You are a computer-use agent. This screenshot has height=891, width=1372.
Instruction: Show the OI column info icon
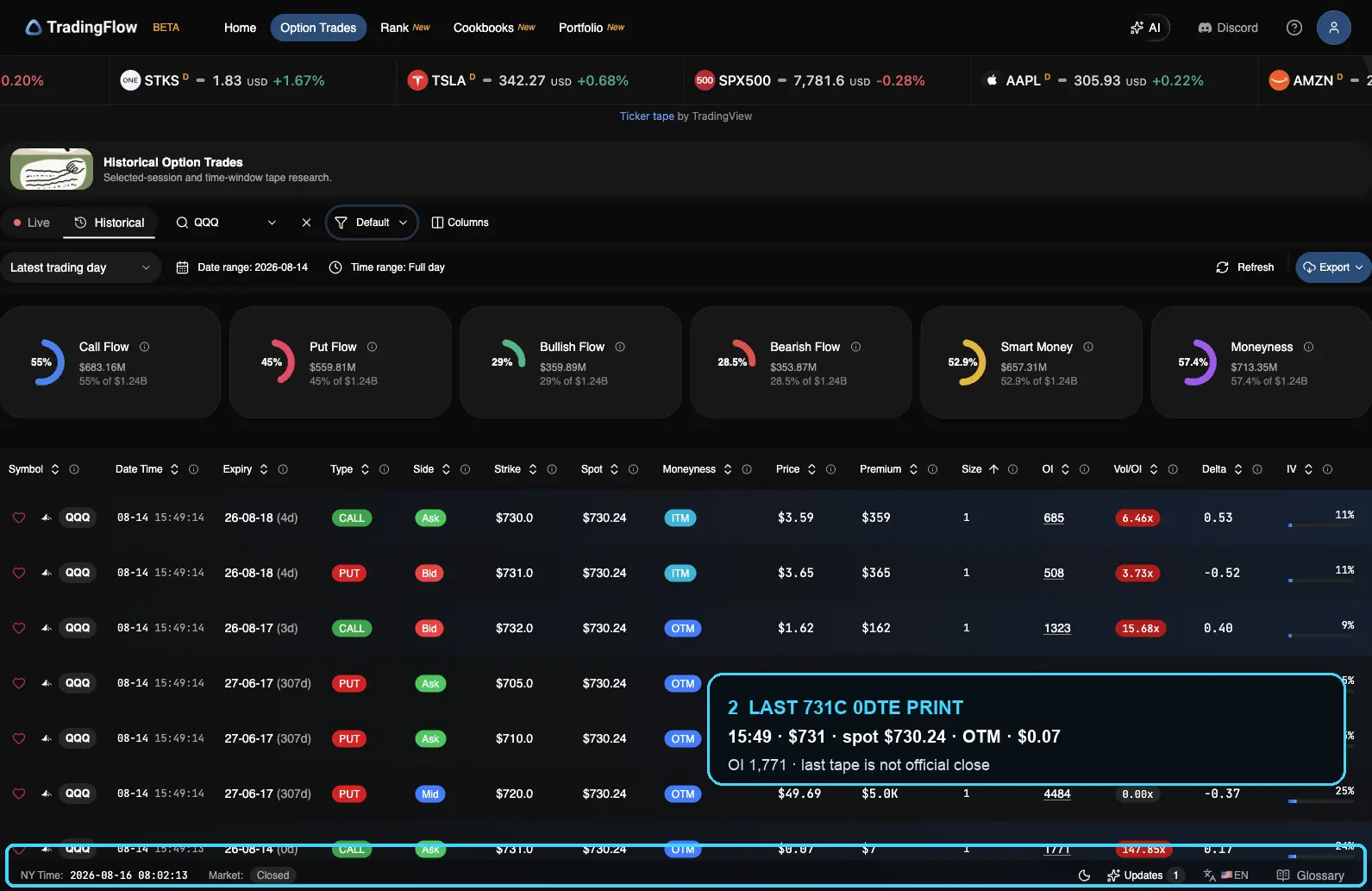[x=1085, y=469]
